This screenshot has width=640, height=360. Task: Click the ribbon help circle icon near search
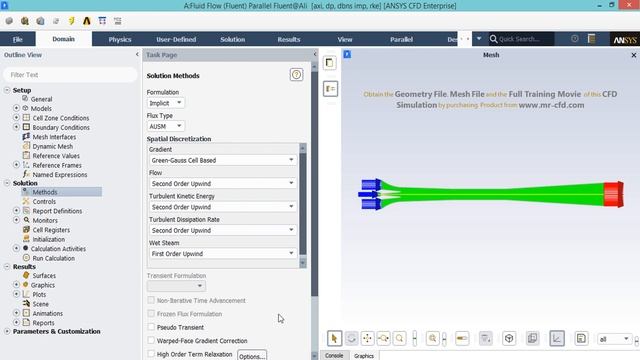(575, 39)
